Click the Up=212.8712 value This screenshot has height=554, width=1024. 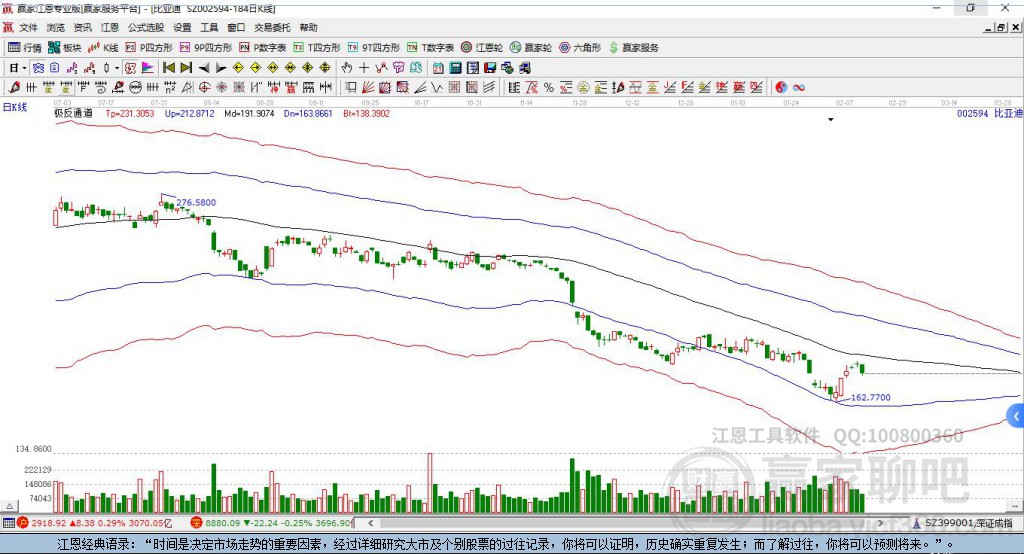click(189, 114)
